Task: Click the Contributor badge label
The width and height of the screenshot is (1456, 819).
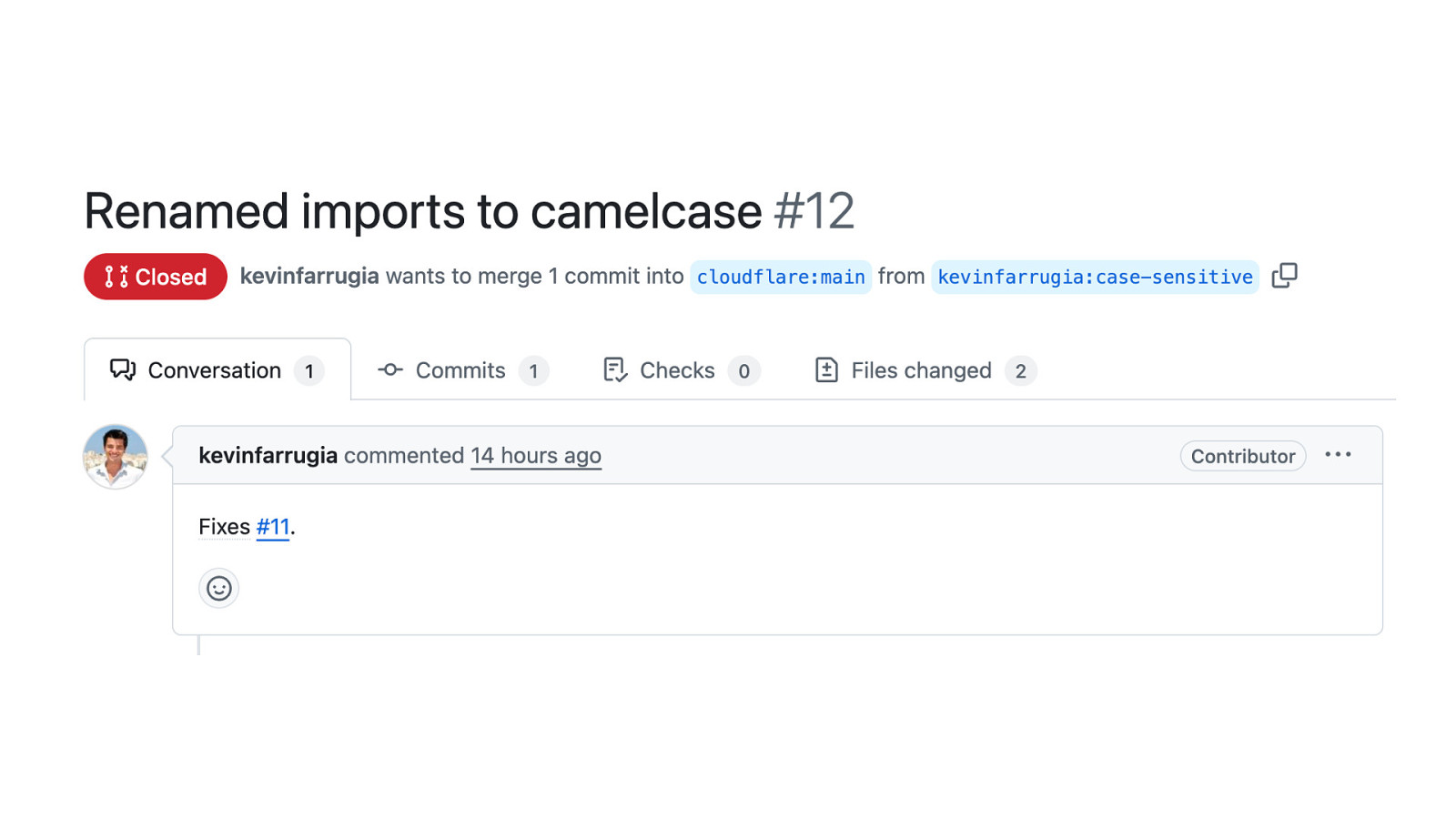Action: point(1242,456)
